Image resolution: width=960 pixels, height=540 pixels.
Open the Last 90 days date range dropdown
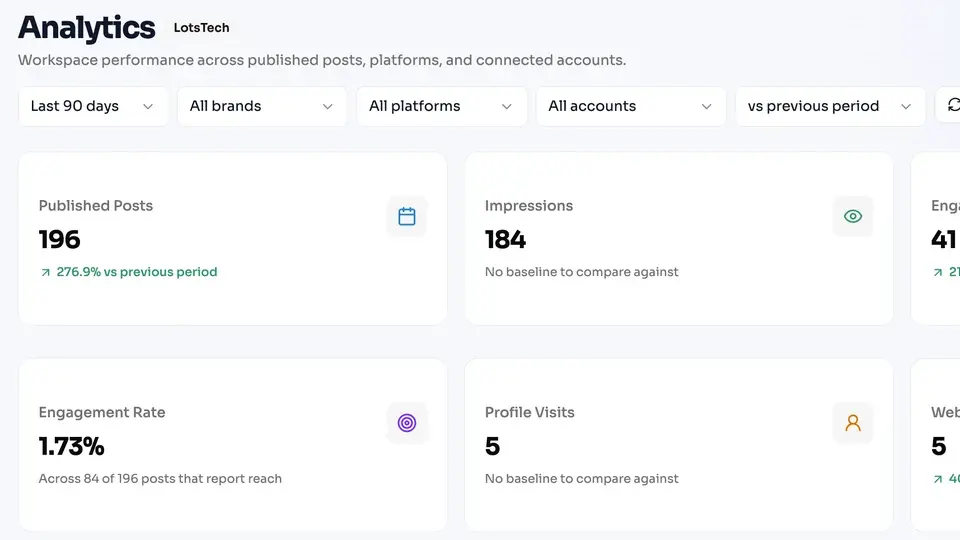[93, 107]
